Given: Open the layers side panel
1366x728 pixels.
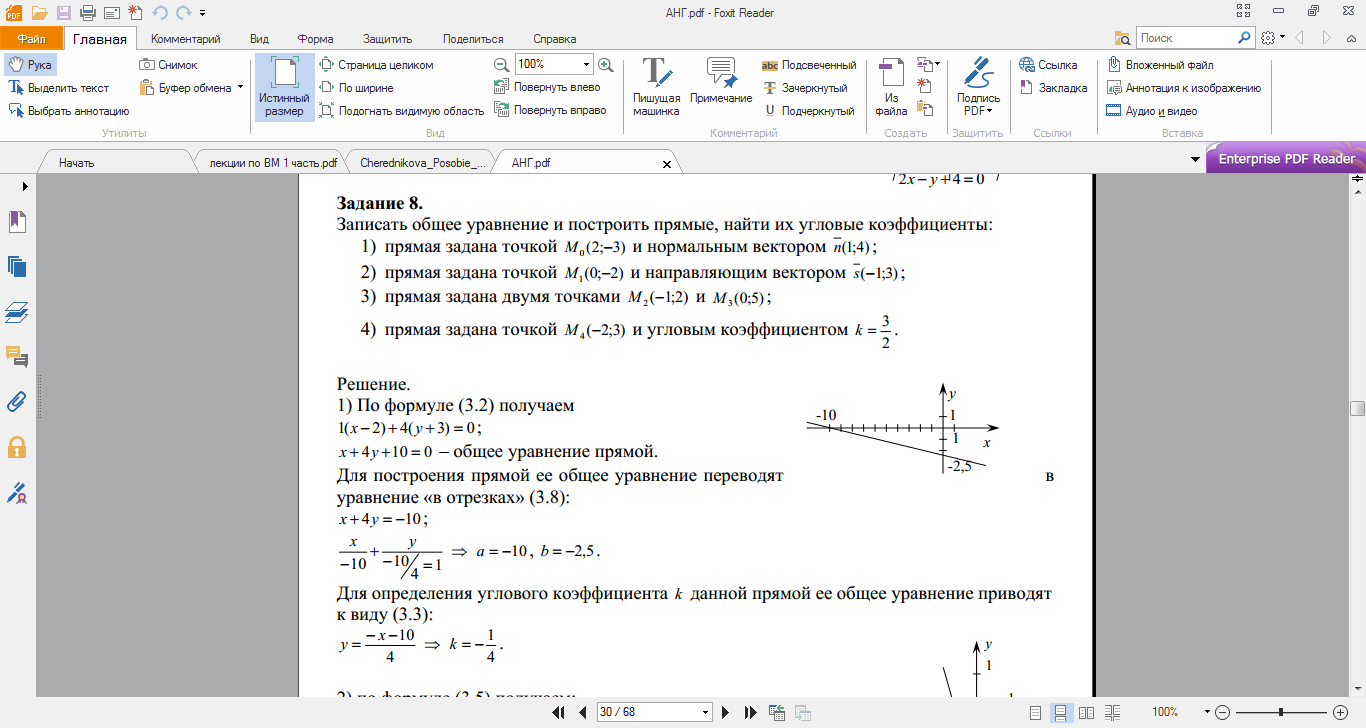Looking at the screenshot, I should tap(17, 312).
